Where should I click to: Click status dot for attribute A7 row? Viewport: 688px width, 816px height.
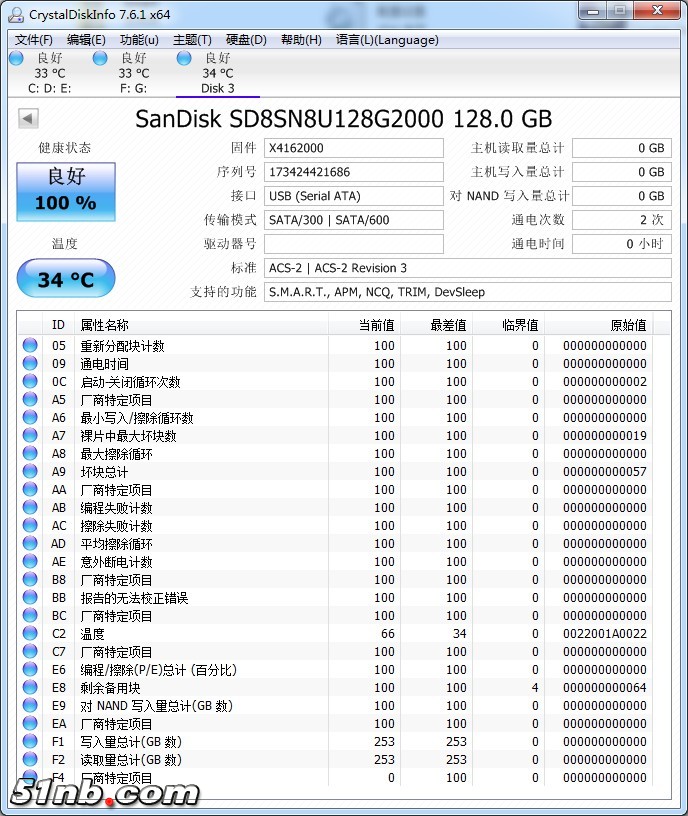30,435
